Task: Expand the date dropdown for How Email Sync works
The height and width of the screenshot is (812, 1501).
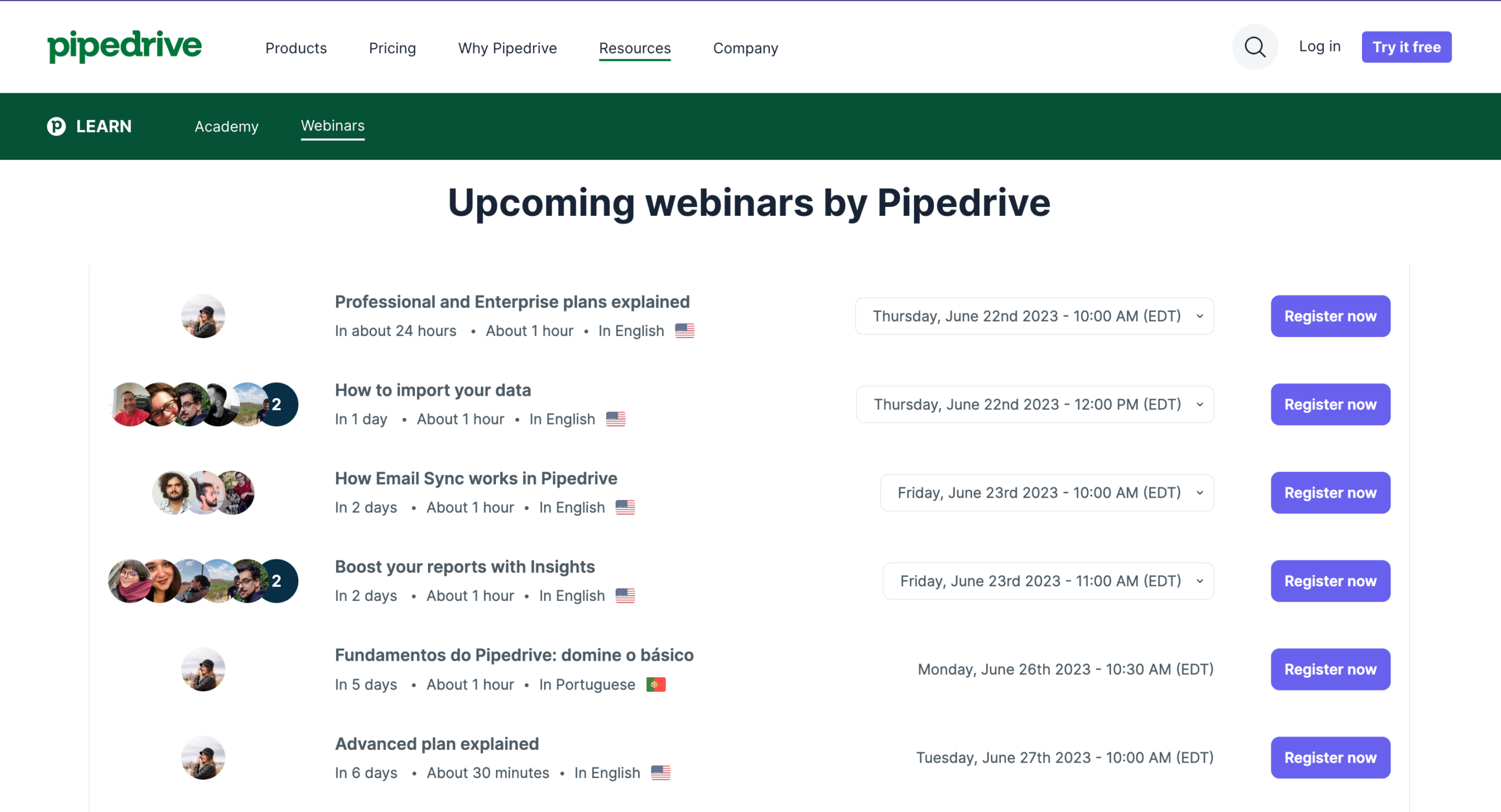Action: pyautogui.click(x=1201, y=492)
